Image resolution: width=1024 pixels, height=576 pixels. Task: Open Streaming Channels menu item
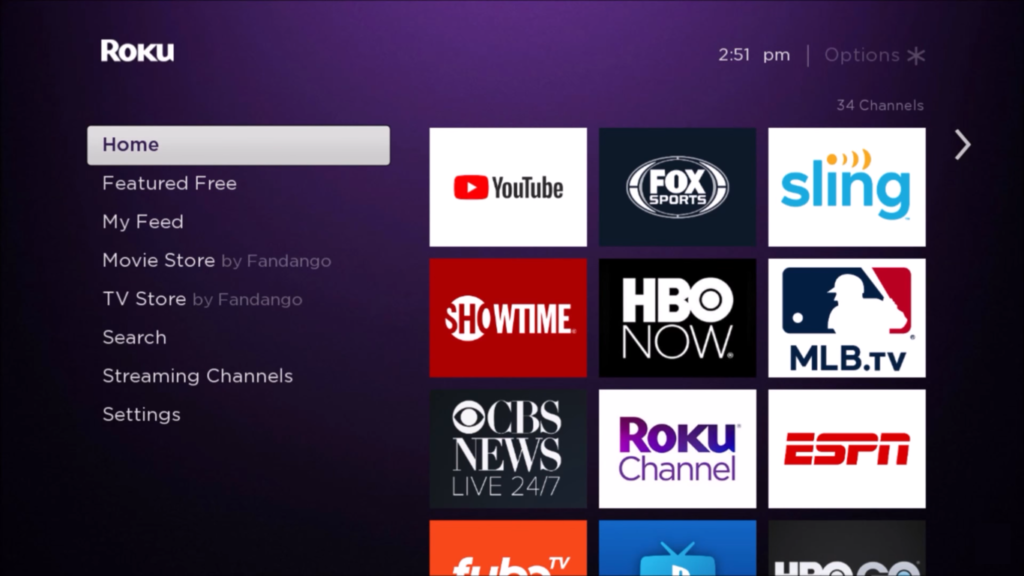(x=198, y=376)
